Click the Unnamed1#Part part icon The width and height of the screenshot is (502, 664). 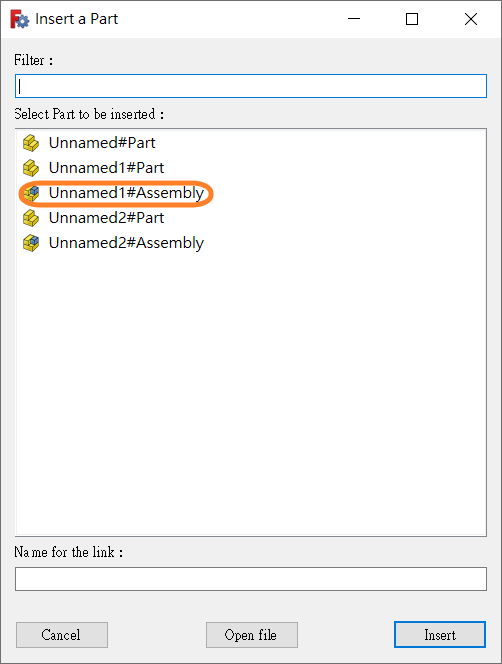(x=31, y=168)
